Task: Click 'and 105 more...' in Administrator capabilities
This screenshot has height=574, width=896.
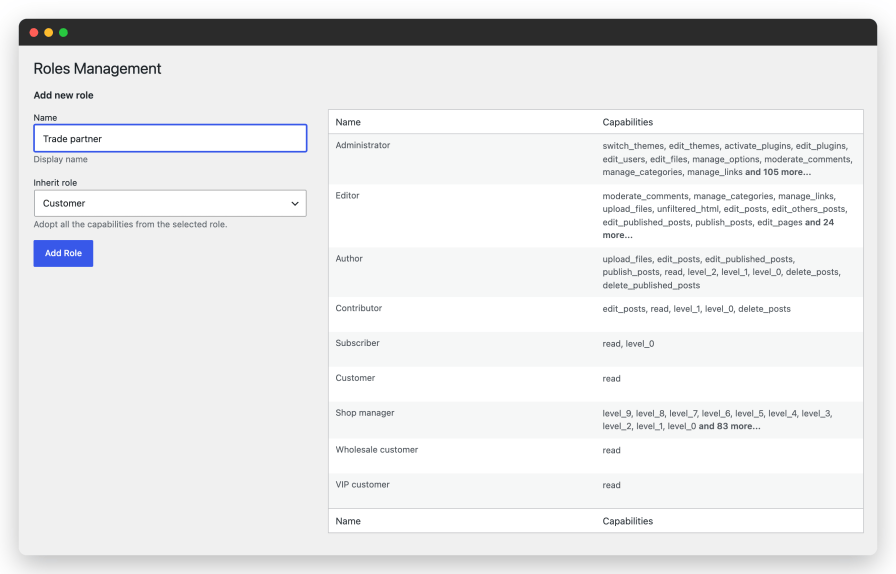Action: [778, 172]
